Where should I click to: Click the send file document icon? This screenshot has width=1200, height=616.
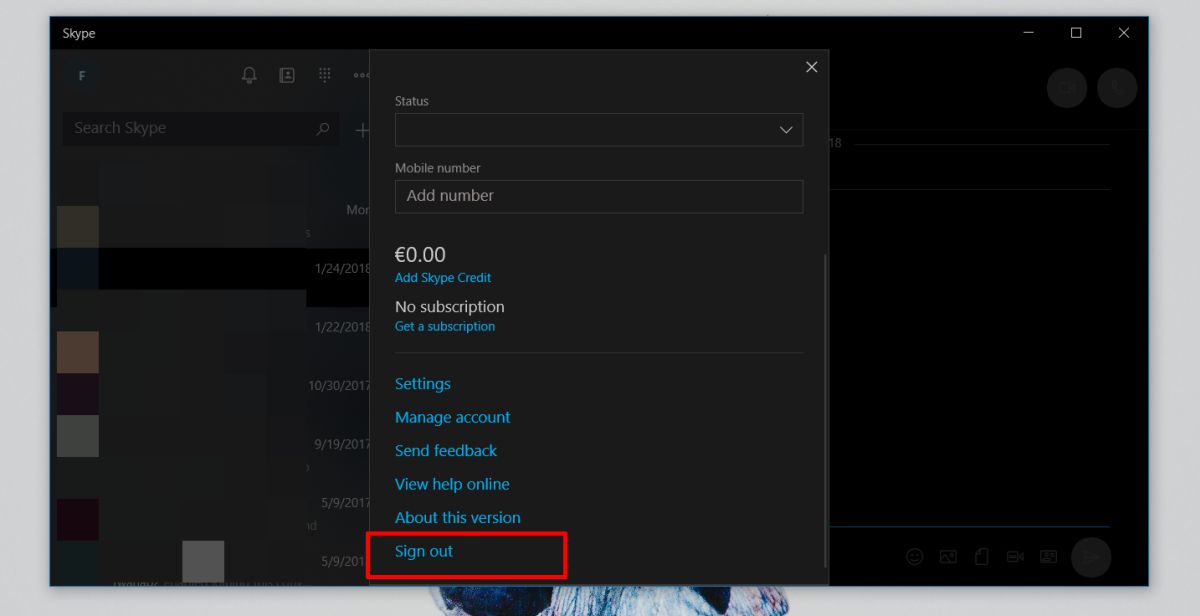[982, 556]
